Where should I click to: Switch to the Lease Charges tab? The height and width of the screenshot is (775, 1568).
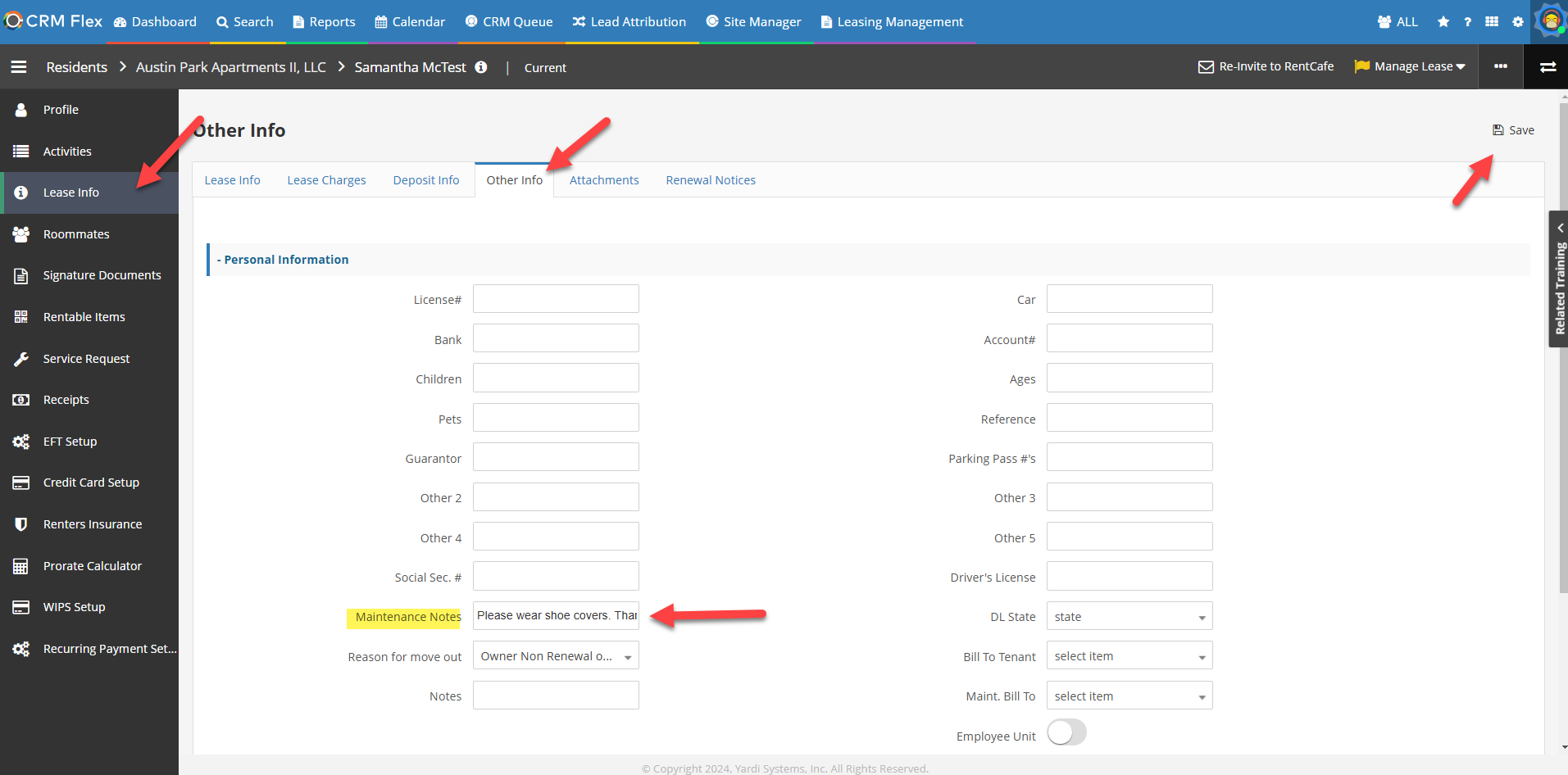pos(326,180)
